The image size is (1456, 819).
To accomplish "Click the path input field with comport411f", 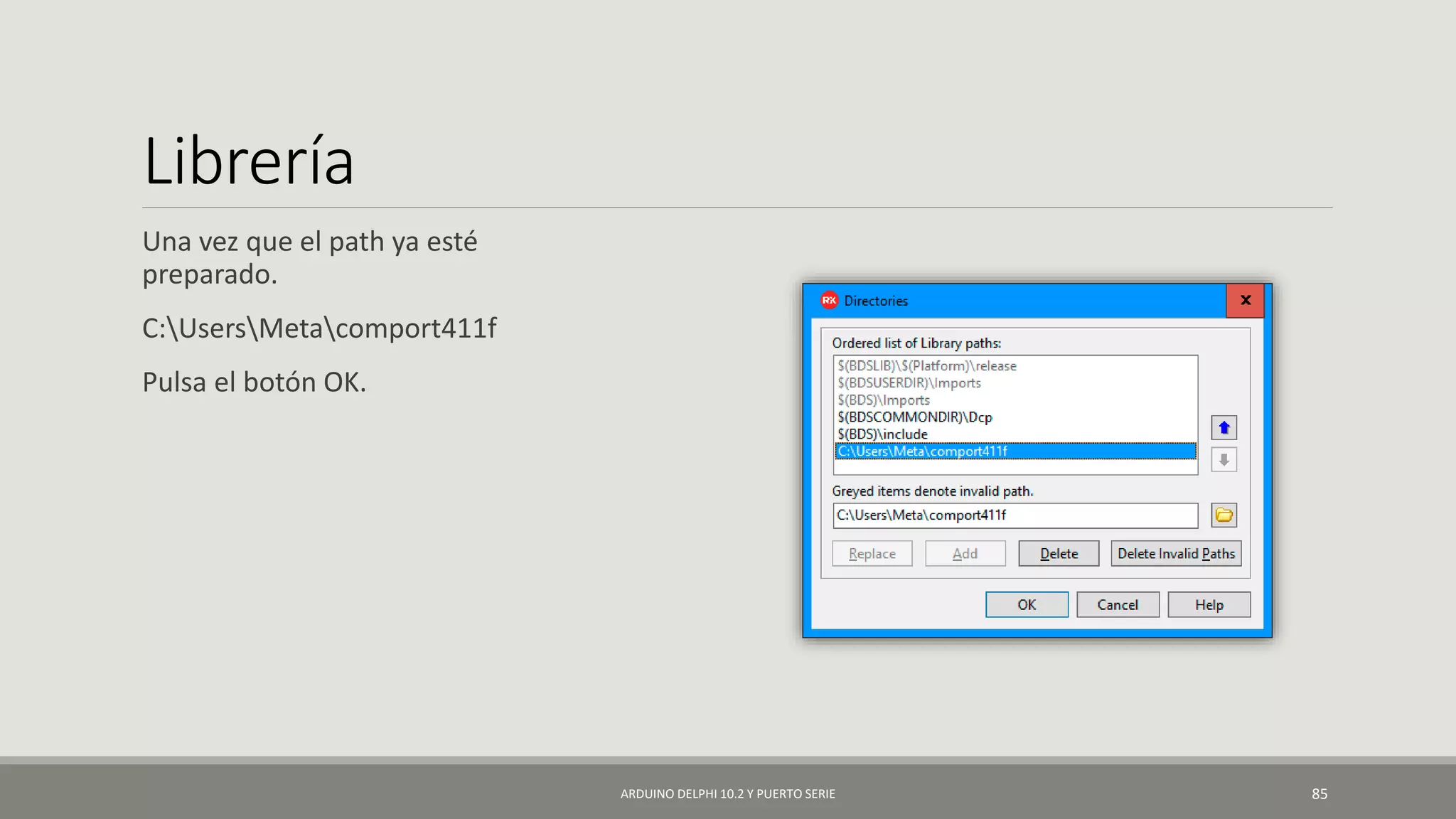I will [x=1015, y=515].
